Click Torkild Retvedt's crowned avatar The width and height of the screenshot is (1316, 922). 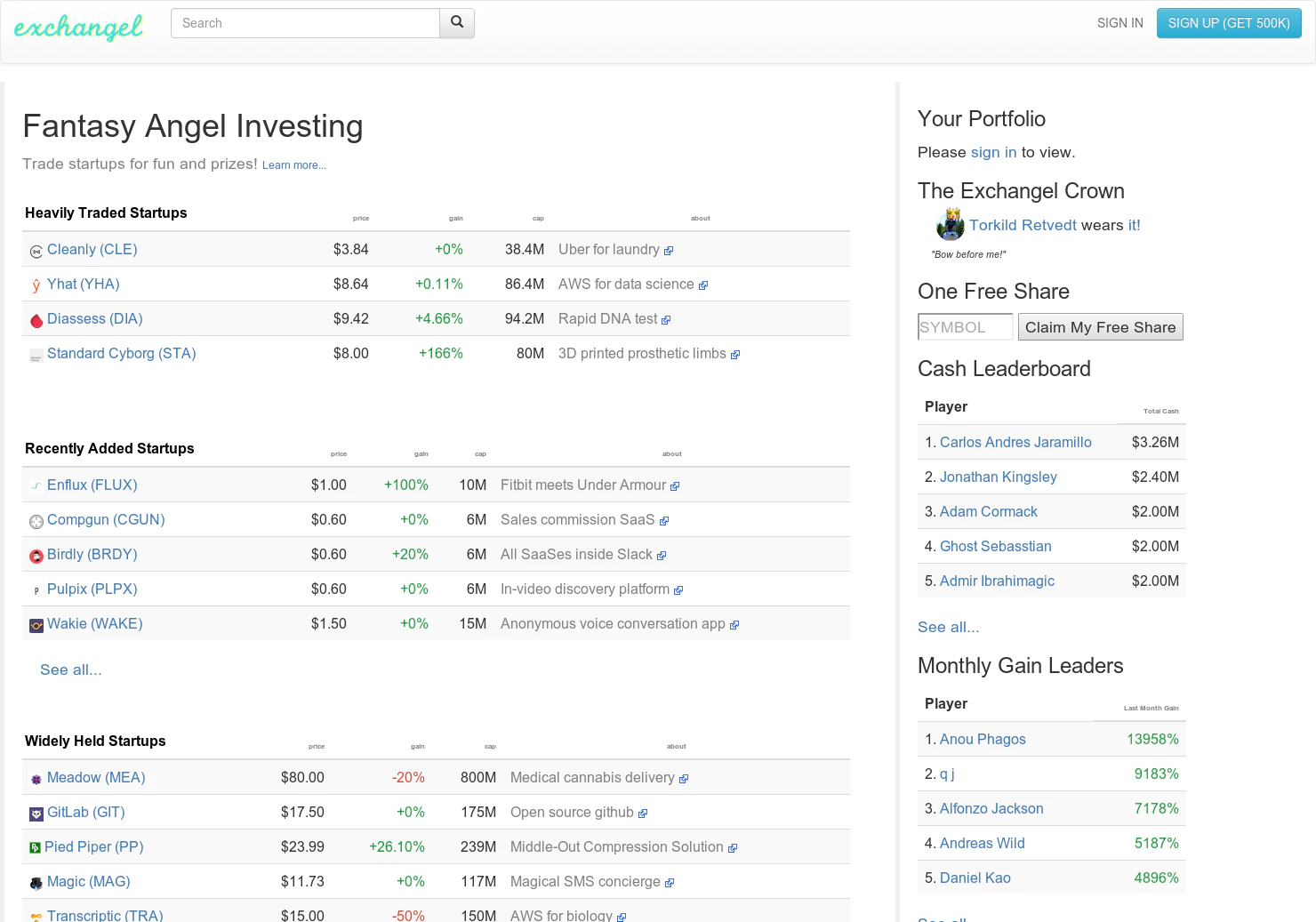pos(951,224)
